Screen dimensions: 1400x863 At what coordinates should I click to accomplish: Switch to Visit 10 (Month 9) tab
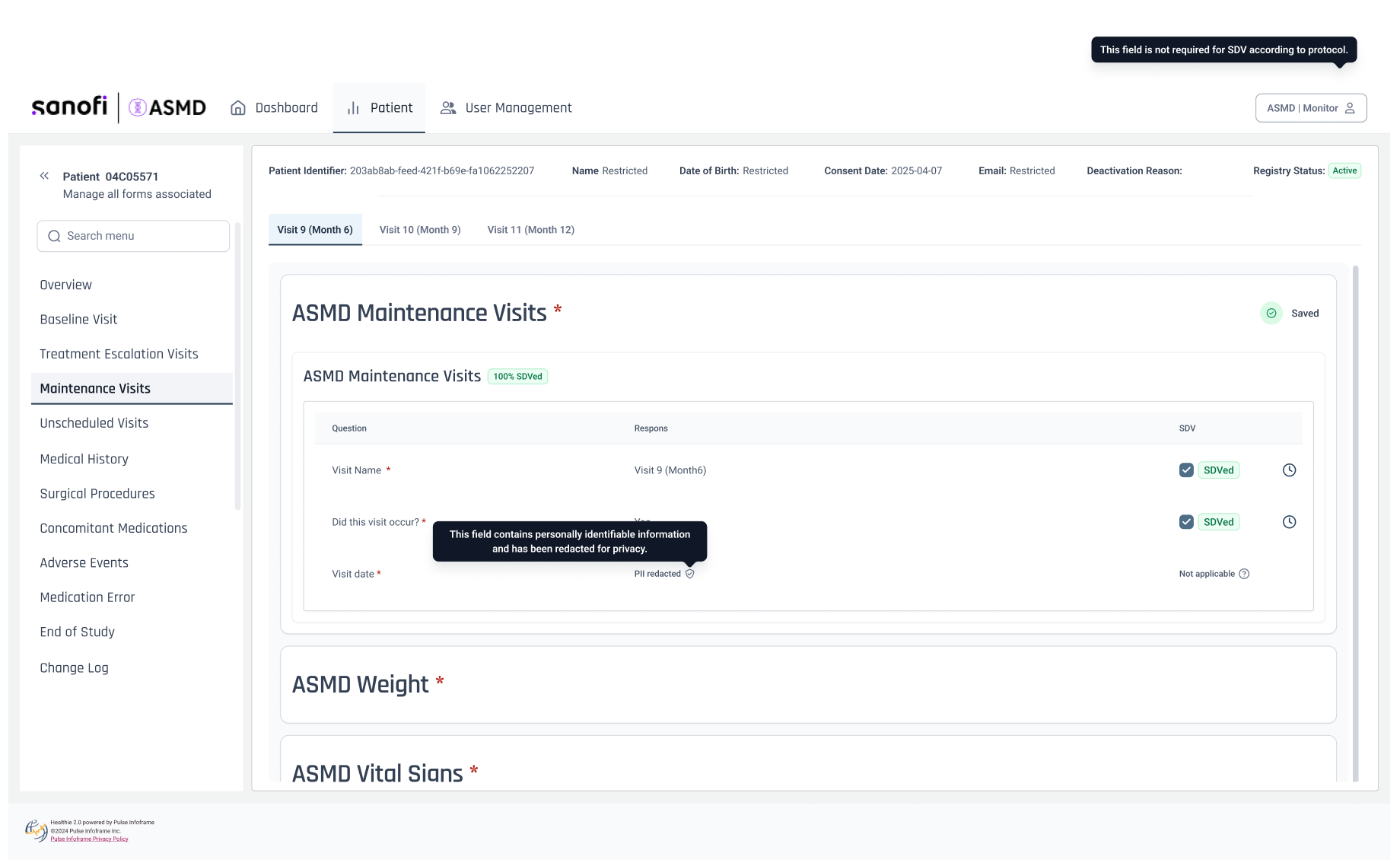pyautogui.click(x=420, y=230)
